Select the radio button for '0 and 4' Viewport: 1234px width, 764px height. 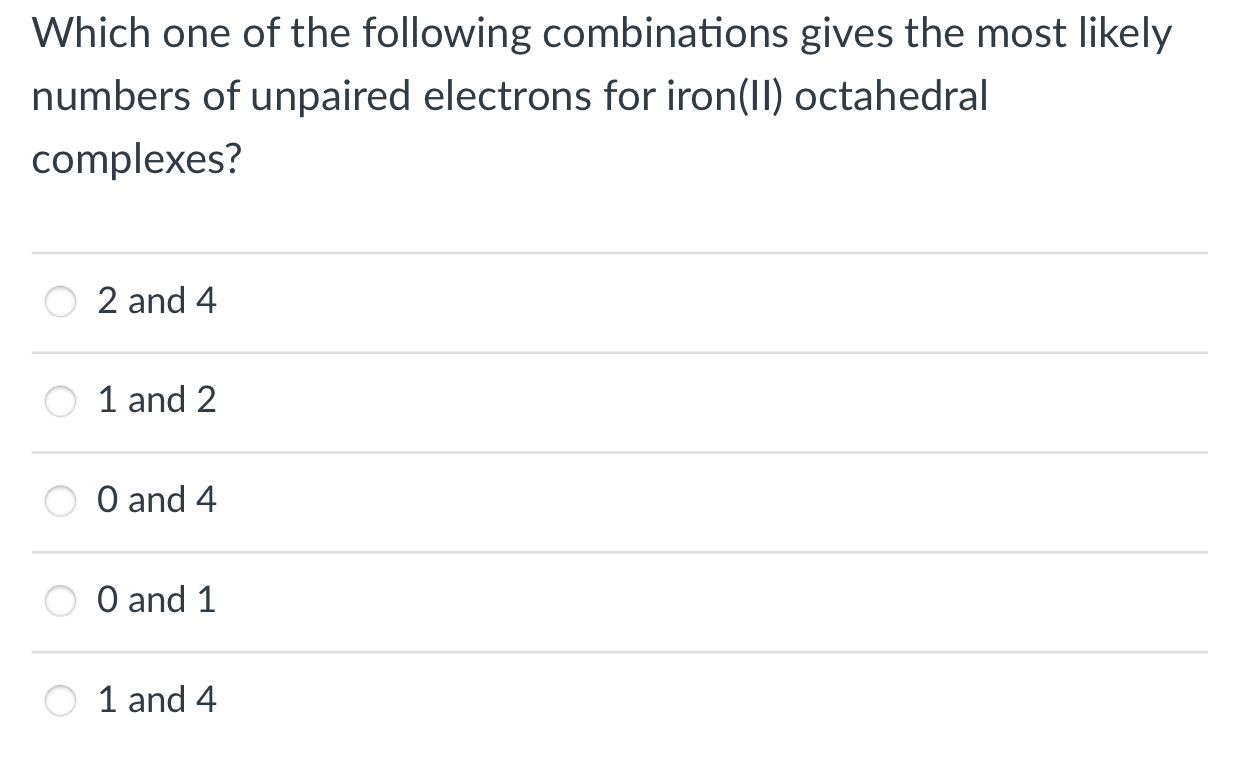[x=60, y=501]
